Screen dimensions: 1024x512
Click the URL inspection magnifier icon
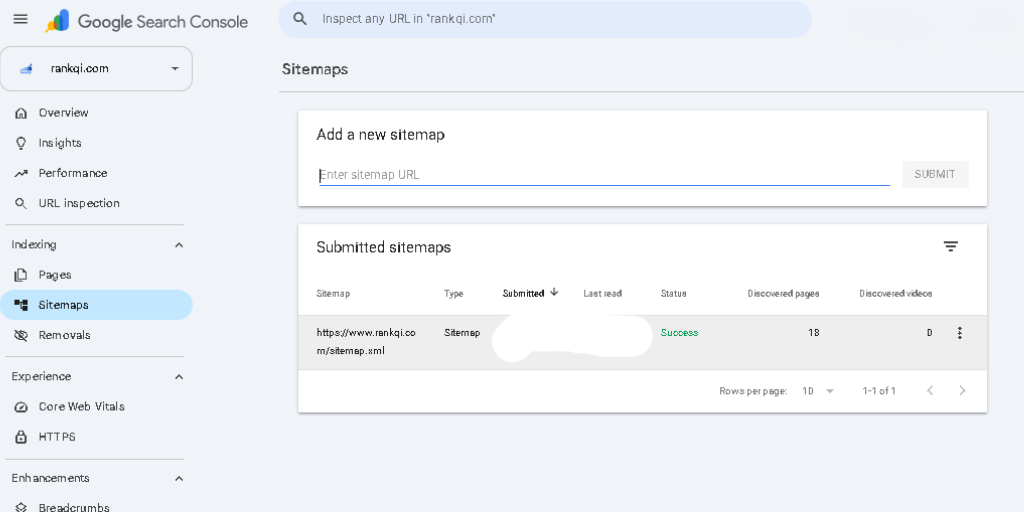(x=21, y=203)
